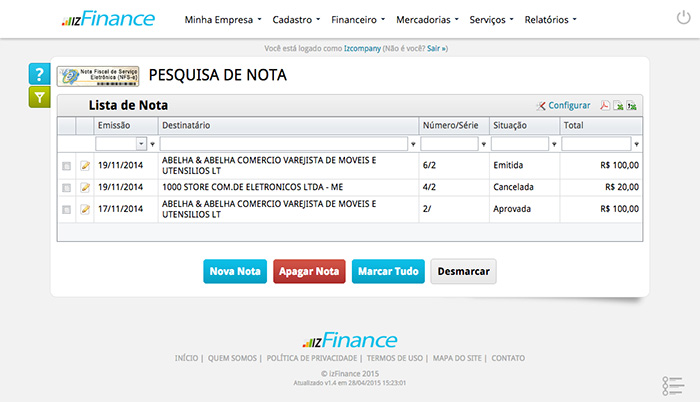Image resolution: width=700 pixels, height=402 pixels.
Task: Open MAPA DO SITE footer link
Action: (457, 358)
